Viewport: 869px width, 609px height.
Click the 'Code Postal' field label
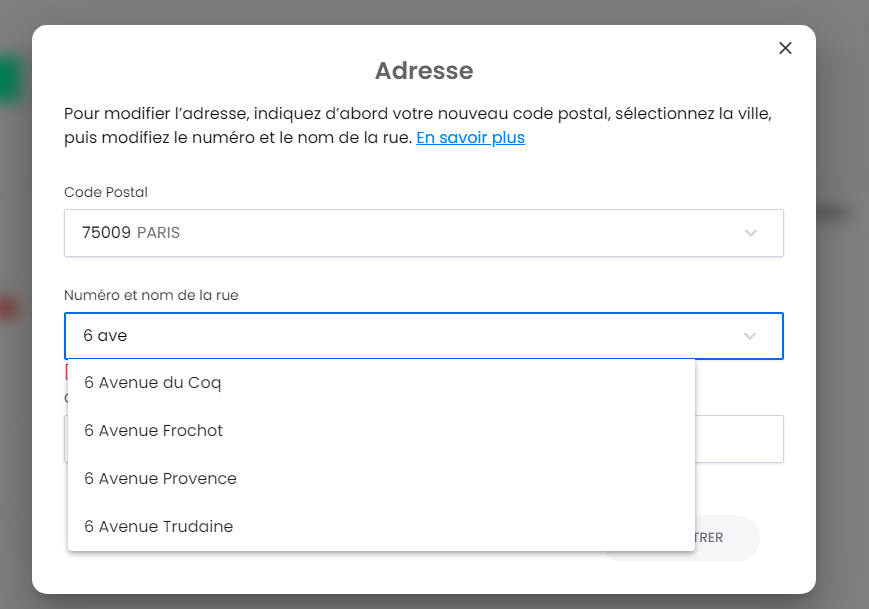coord(106,192)
